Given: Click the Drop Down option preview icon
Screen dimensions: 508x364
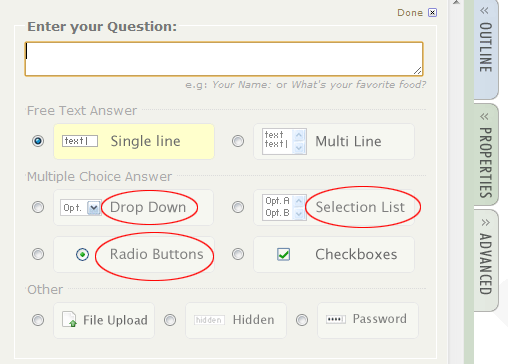Looking at the screenshot, I should 81,208.
